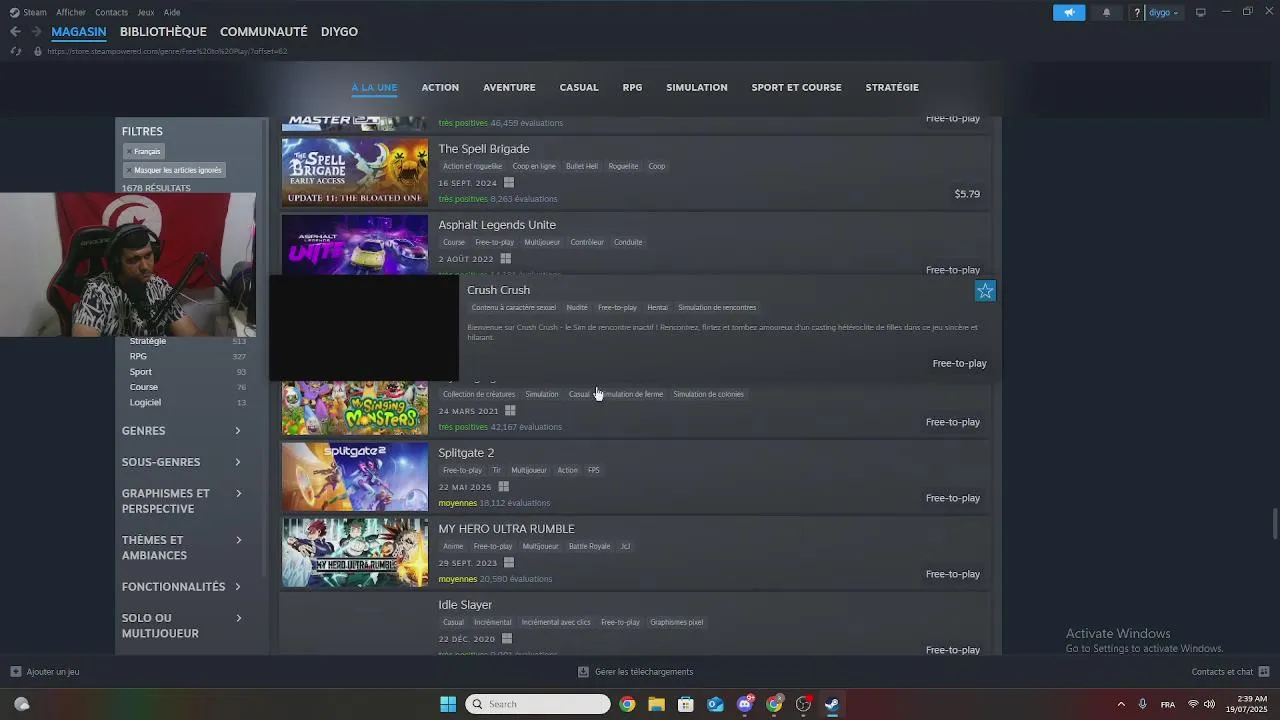Image resolution: width=1280 pixels, height=720 pixels.
Task: Select the Action genre tab
Action: (x=440, y=87)
